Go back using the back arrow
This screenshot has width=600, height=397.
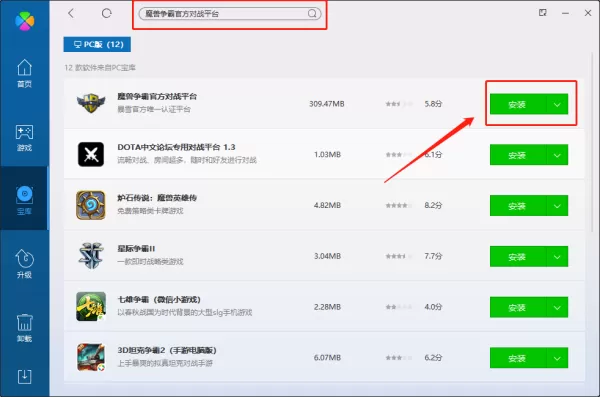coord(71,13)
